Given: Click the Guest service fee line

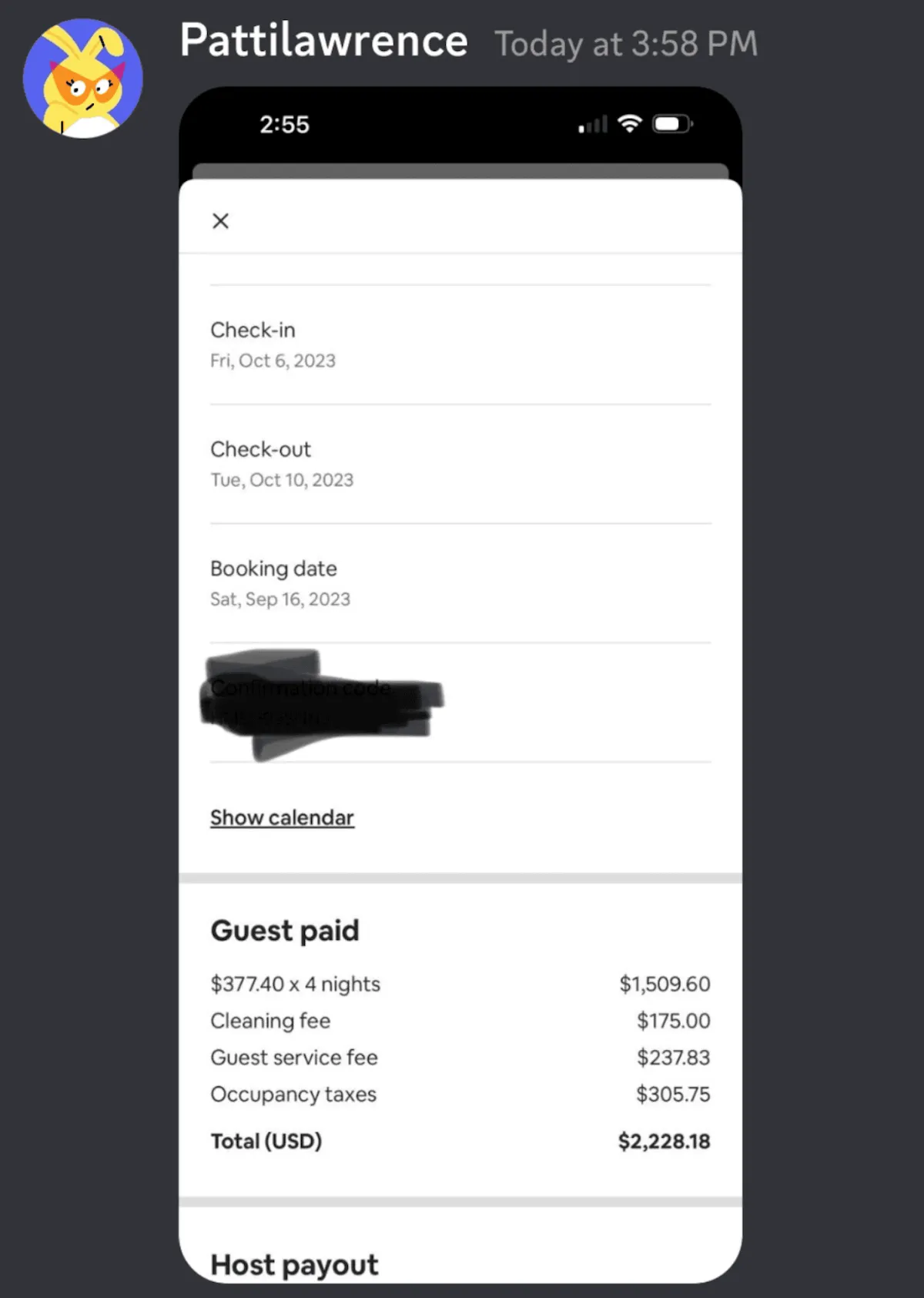Looking at the screenshot, I should [x=460, y=1058].
